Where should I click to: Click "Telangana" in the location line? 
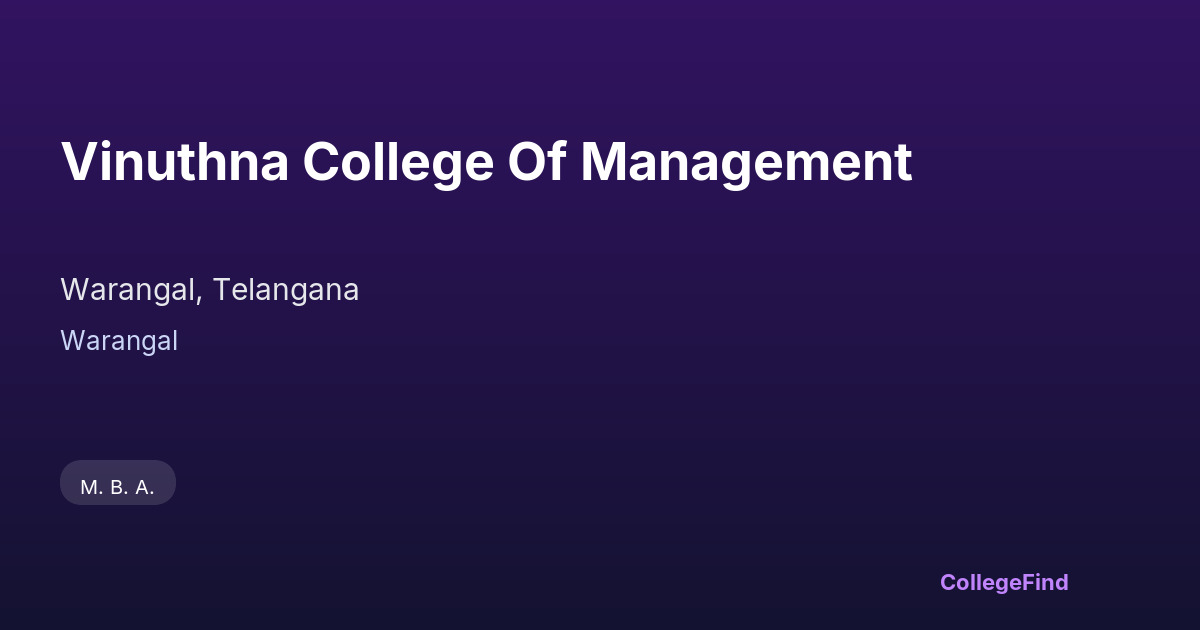tap(286, 290)
